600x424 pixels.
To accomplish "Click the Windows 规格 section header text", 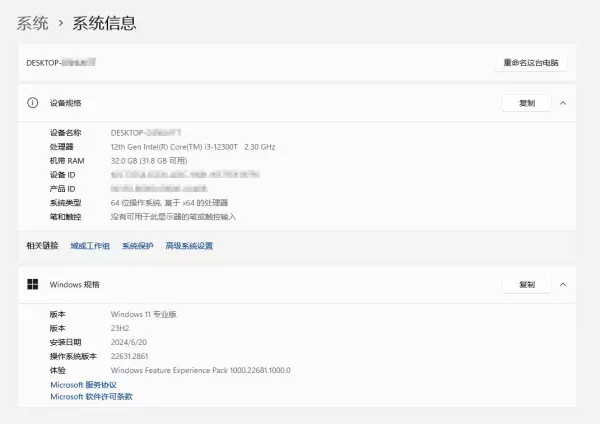I will (x=75, y=284).
